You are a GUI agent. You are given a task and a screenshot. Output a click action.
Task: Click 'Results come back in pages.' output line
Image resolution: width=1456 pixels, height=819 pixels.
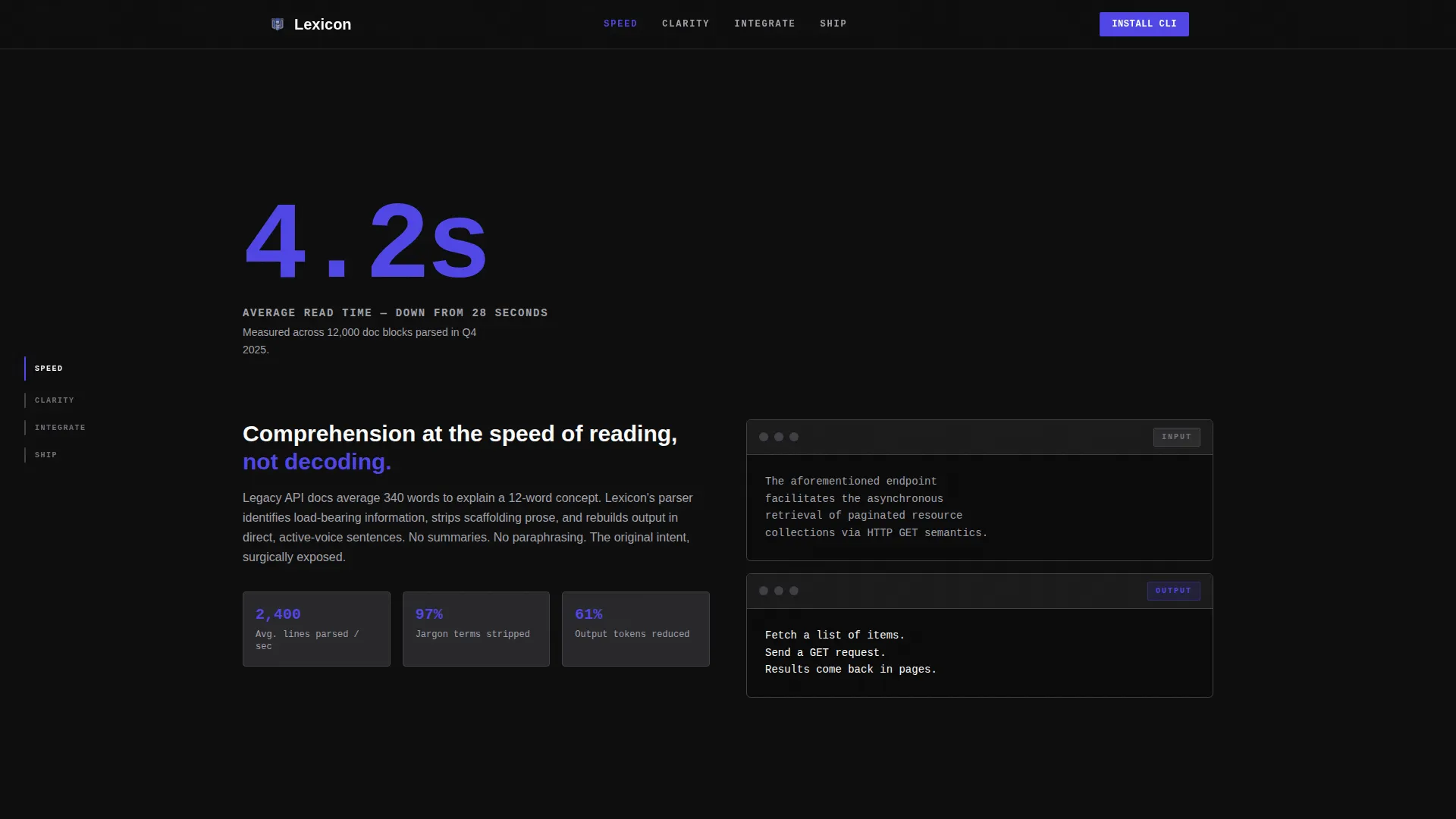(x=851, y=670)
